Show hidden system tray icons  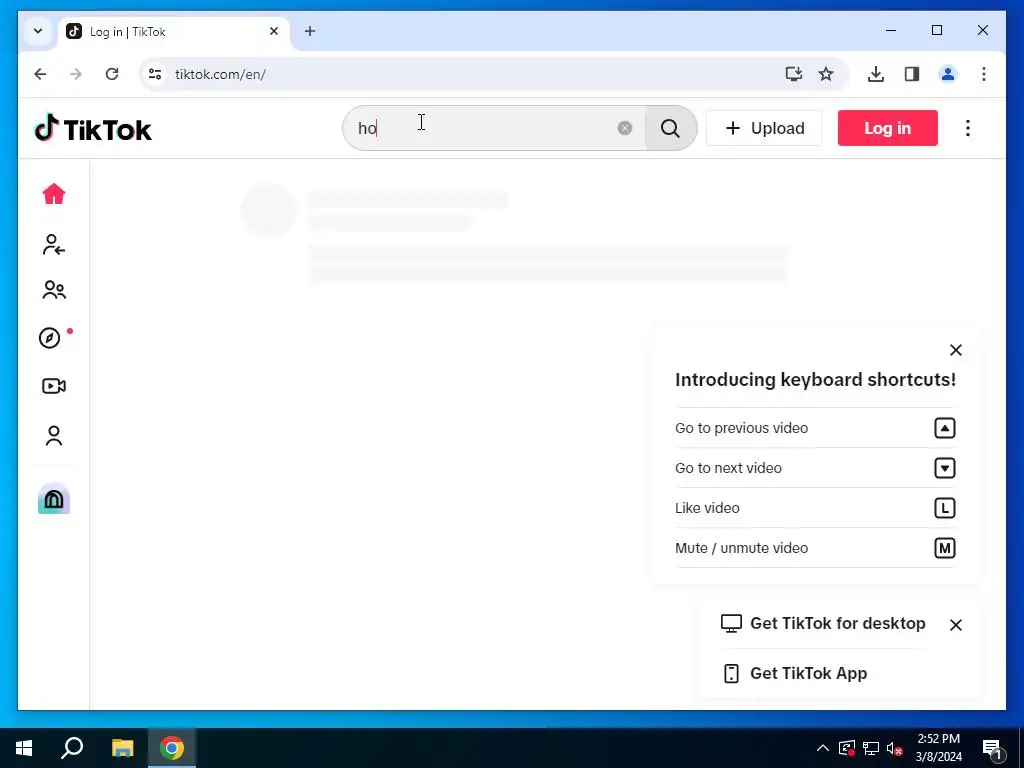(x=823, y=748)
